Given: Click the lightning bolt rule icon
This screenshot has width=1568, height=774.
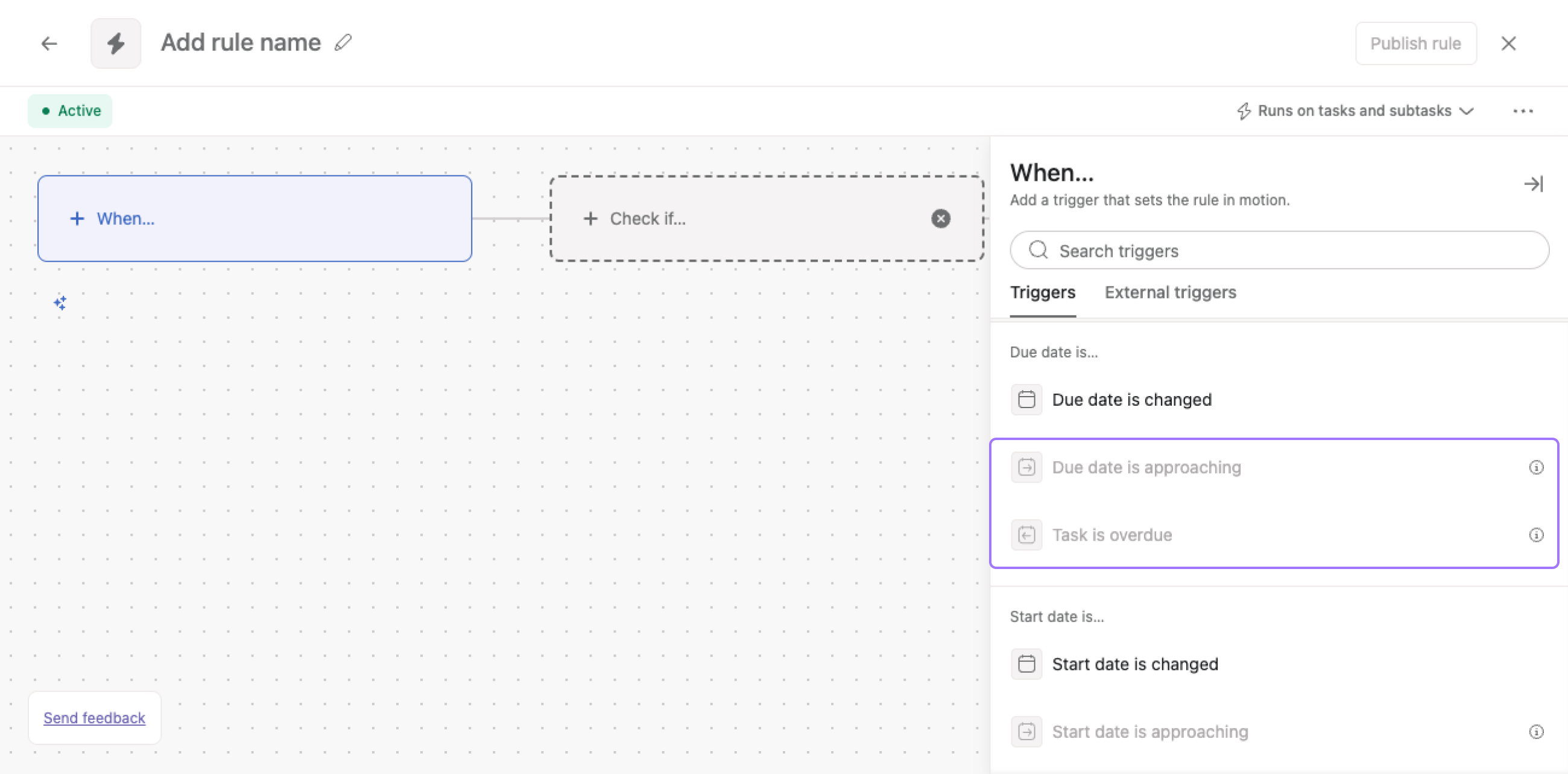Looking at the screenshot, I should (x=116, y=43).
